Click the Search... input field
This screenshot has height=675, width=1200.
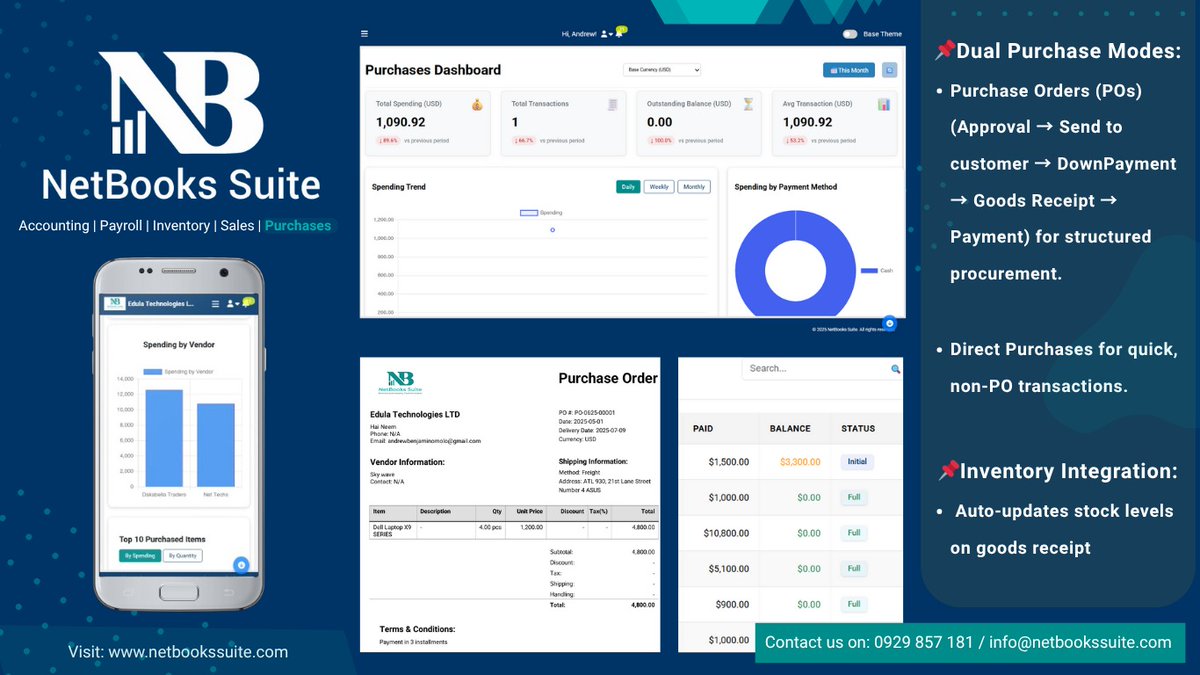coord(822,368)
